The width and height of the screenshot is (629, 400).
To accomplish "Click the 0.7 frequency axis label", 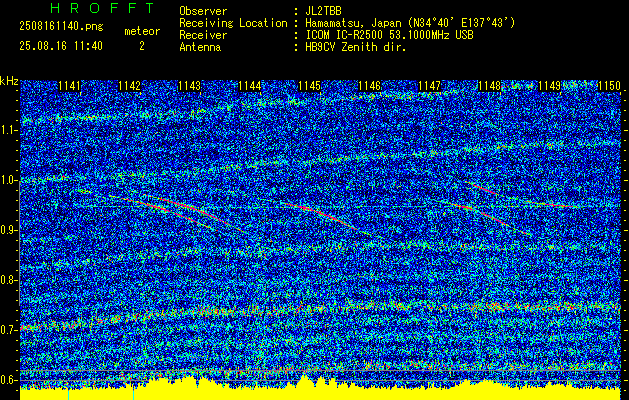I will (9, 330).
